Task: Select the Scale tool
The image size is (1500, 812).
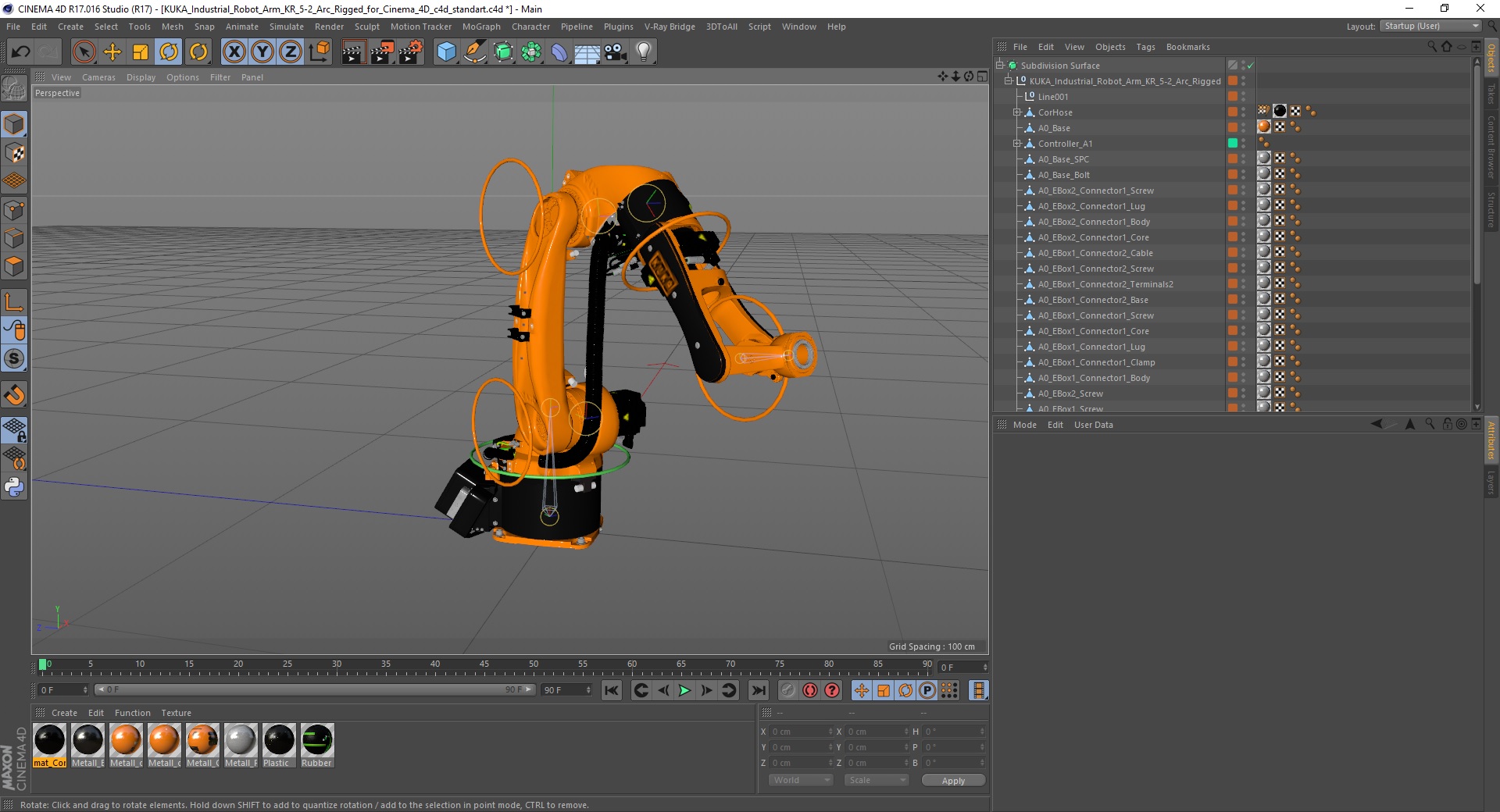Action: [x=141, y=52]
